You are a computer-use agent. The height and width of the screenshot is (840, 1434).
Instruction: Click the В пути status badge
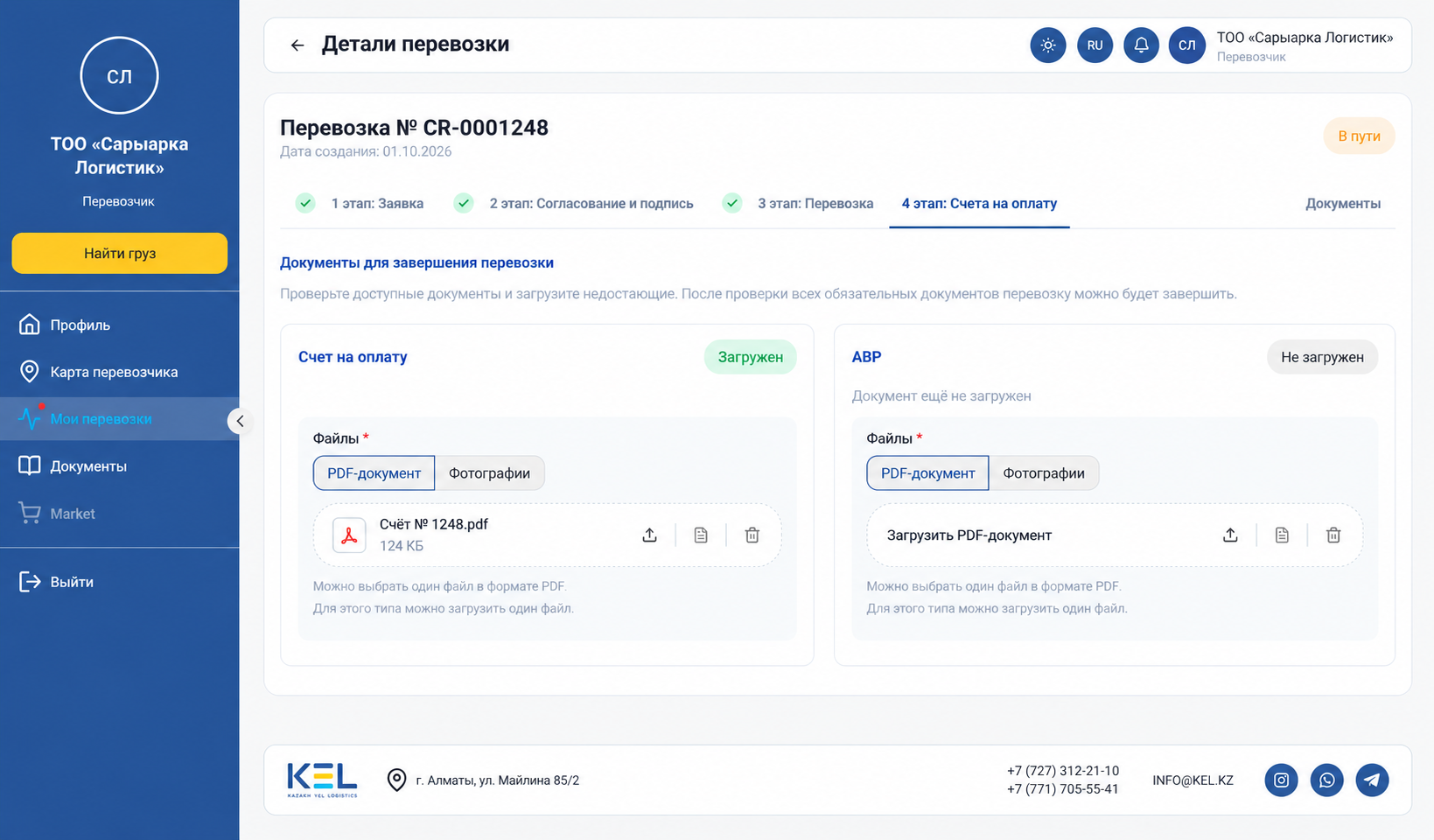pyautogui.click(x=1359, y=136)
